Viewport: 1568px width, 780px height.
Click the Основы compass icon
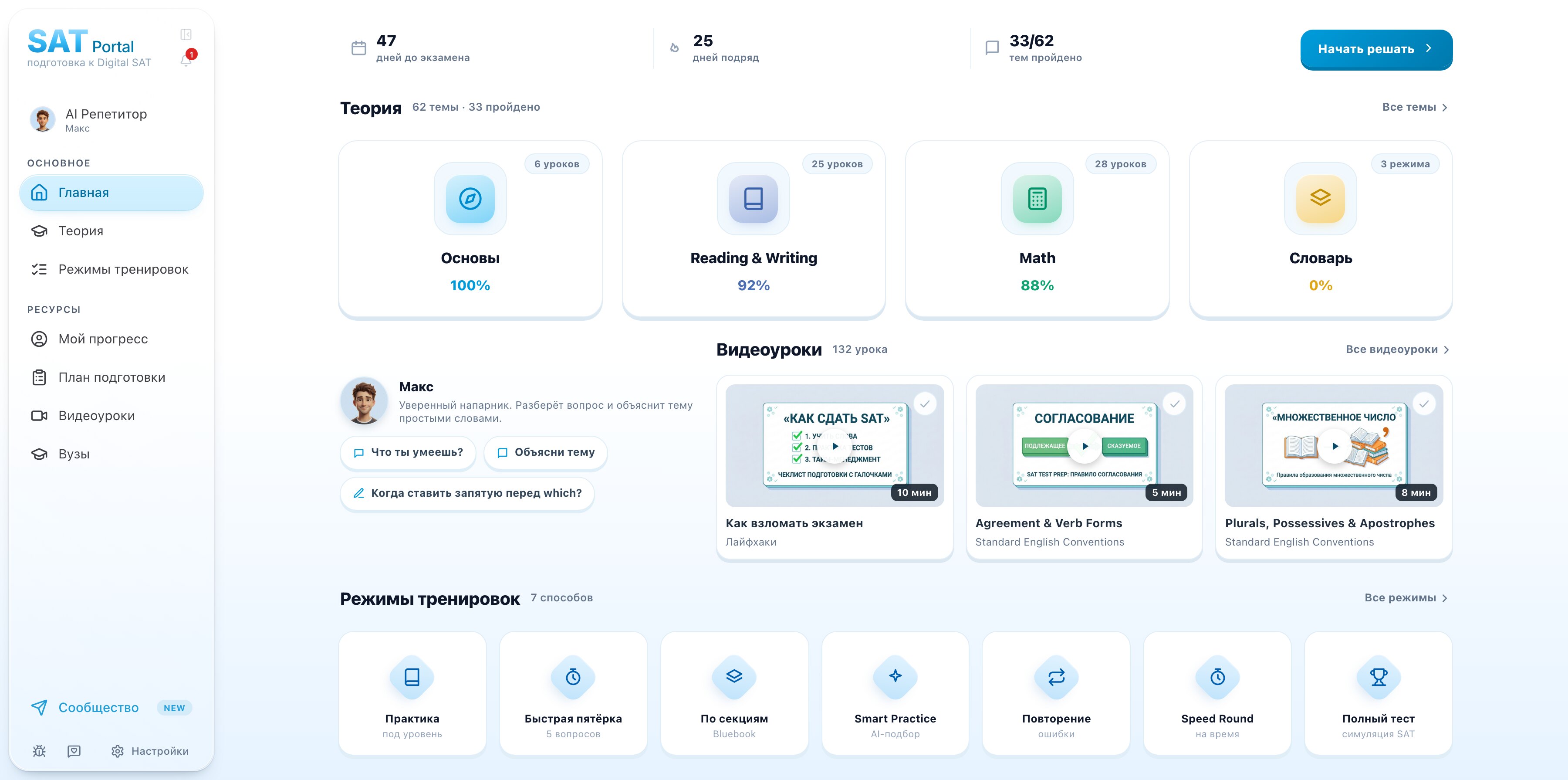point(470,199)
